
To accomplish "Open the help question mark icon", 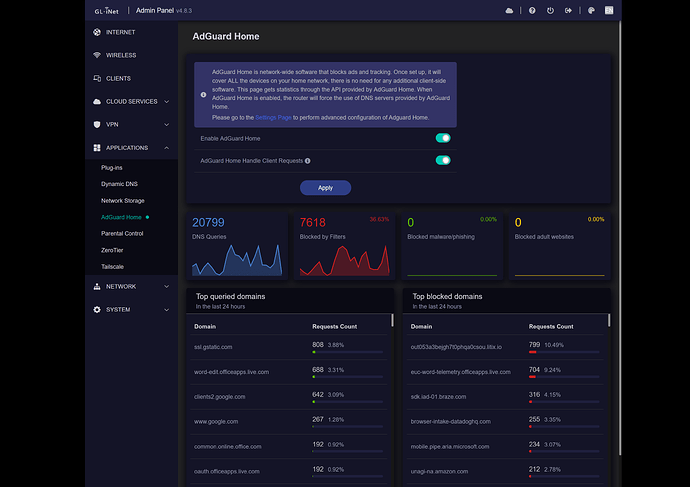I will point(530,10).
